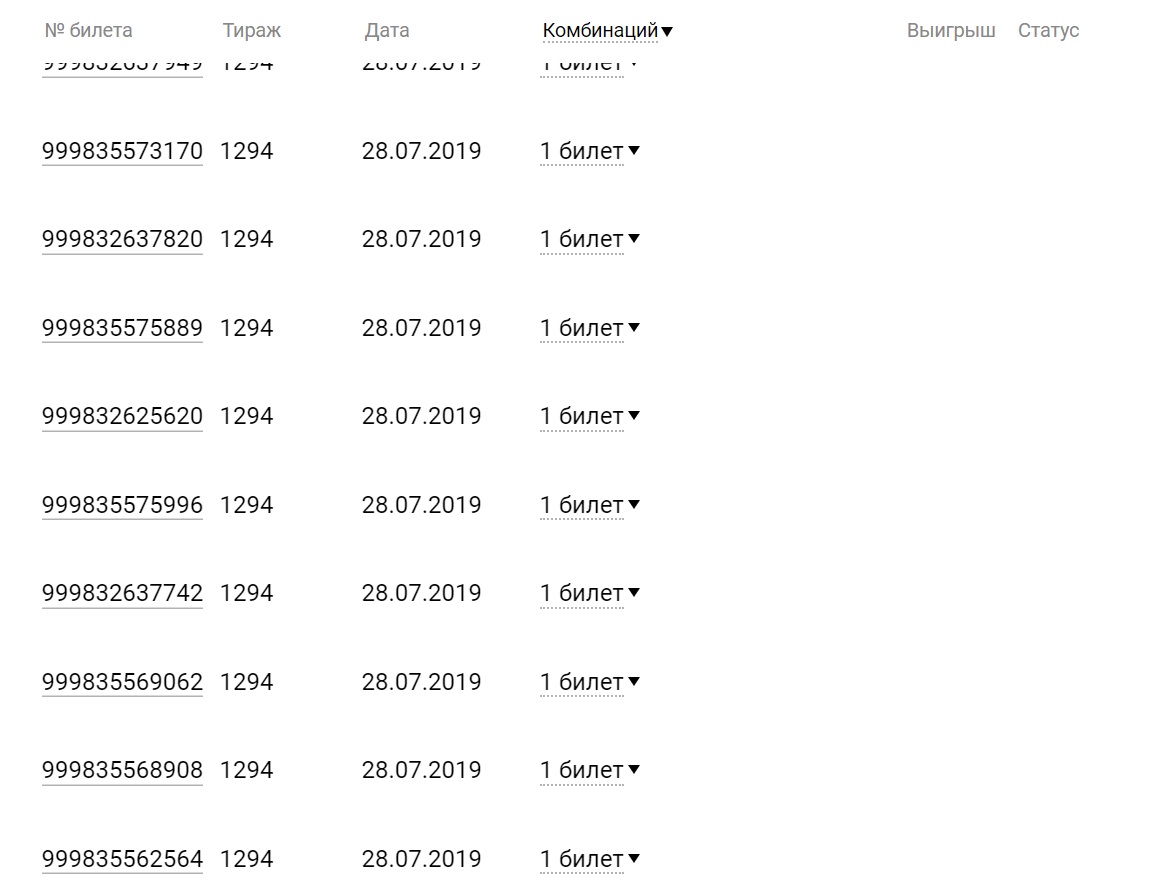1165x887 pixels.
Task: Expand '1 билет' for ticket 999835575996
Action: [589, 505]
